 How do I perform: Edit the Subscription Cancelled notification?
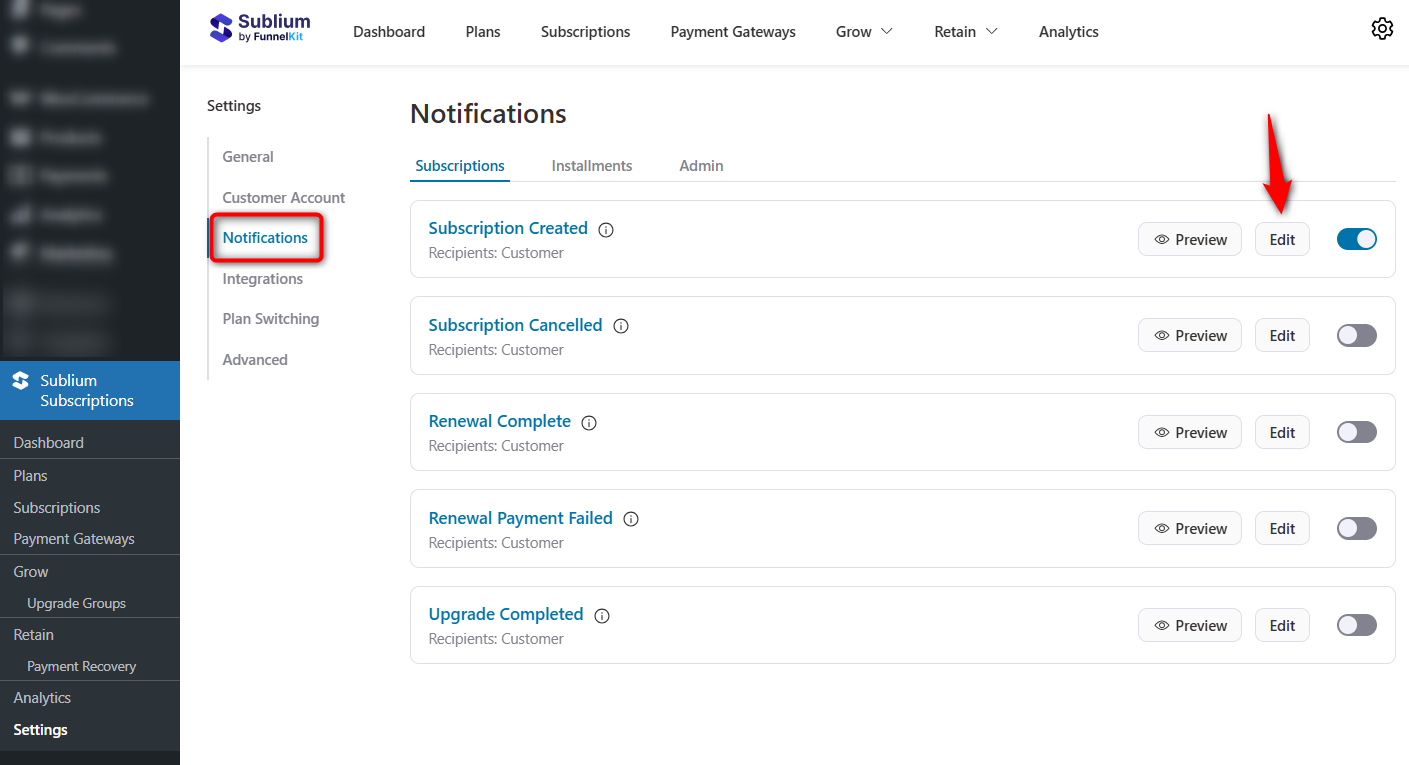coord(1281,335)
